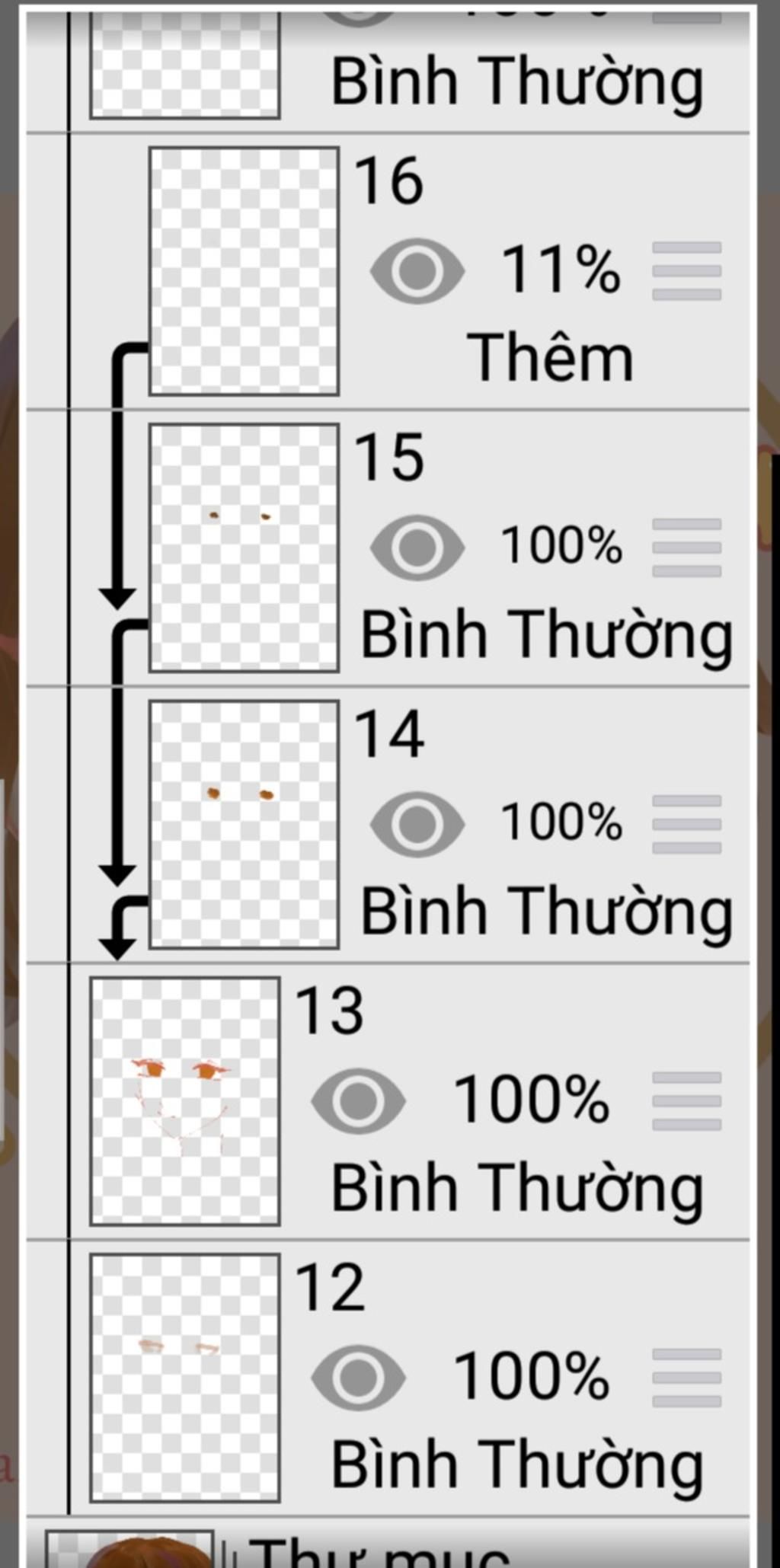The image size is (780, 1568).
Task: Click the 100% opacity value of layer 13
Action: click(531, 1099)
